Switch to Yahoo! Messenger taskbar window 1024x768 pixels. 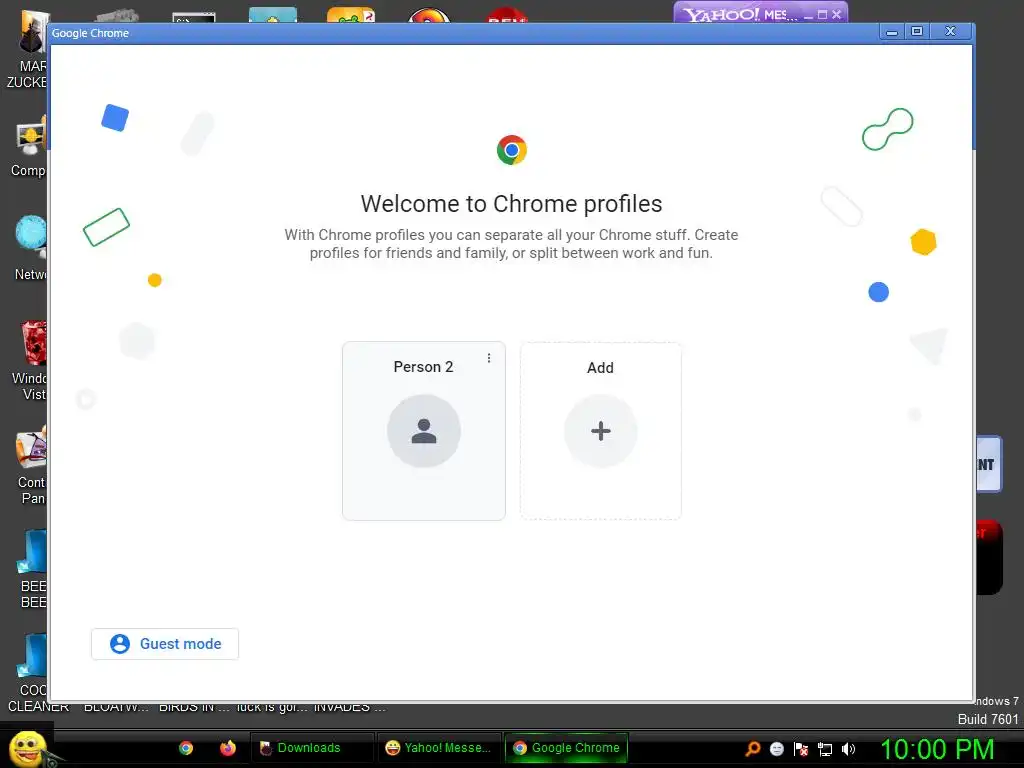pos(438,748)
